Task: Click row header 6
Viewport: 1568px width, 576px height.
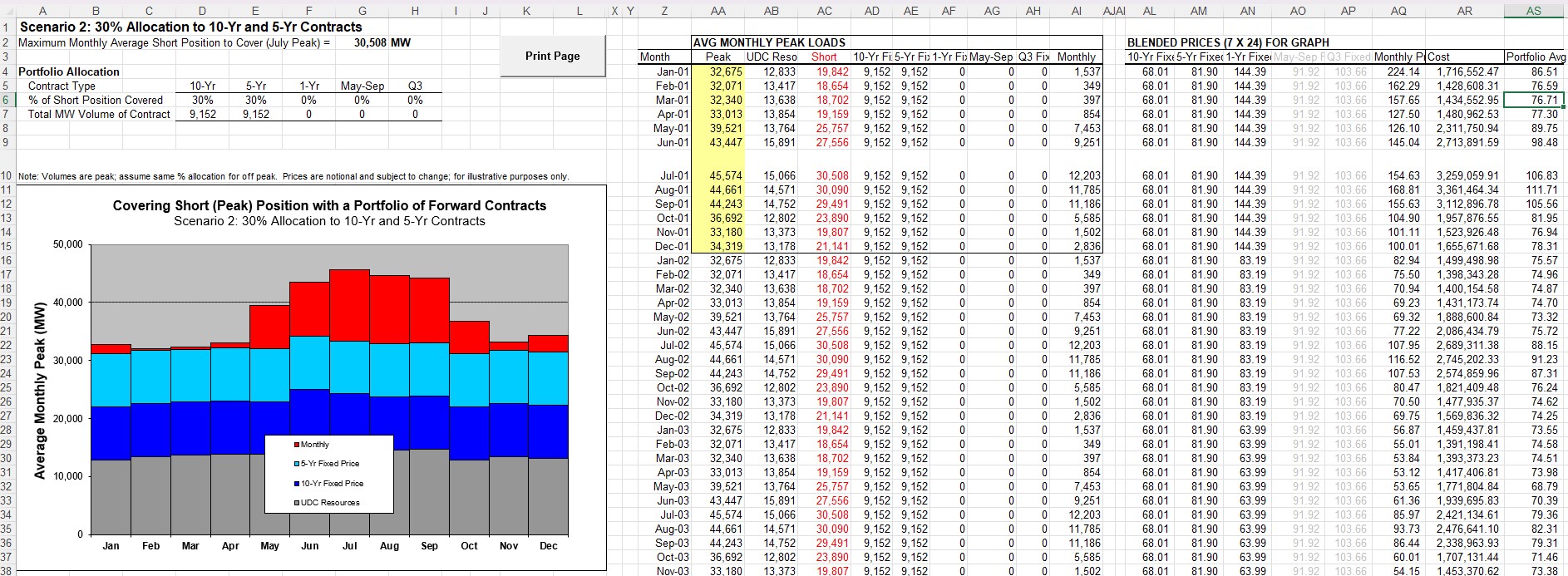Action: [6, 100]
